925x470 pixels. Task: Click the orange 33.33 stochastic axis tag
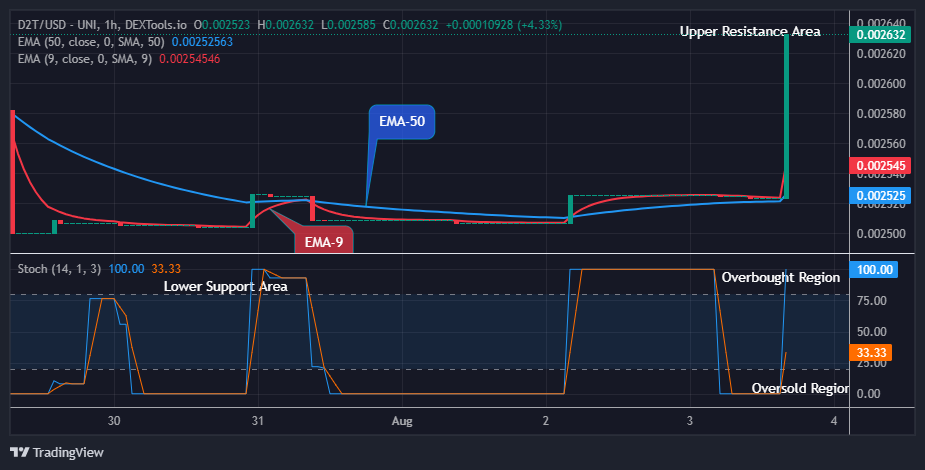[871, 353]
